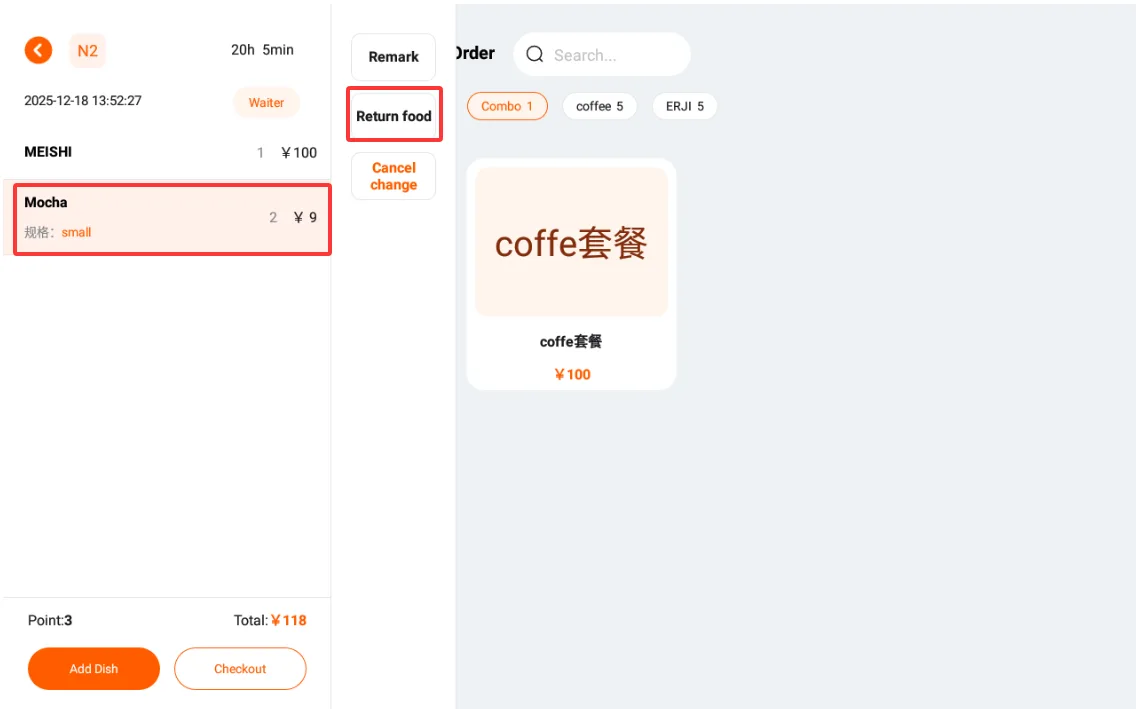The height and width of the screenshot is (709, 1136).
Task: Choose Return food
Action: [x=393, y=116]
